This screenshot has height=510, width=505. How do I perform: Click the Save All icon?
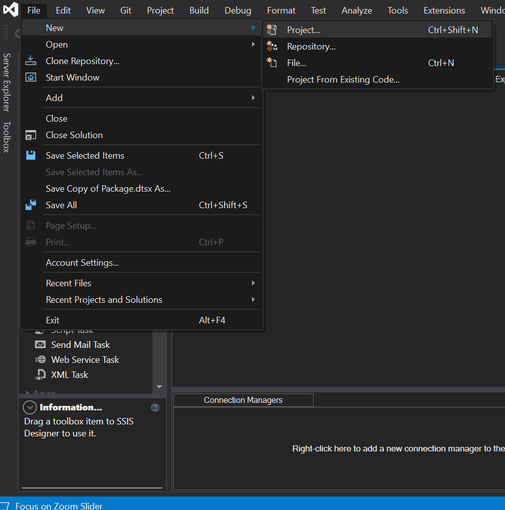[31, 205]
